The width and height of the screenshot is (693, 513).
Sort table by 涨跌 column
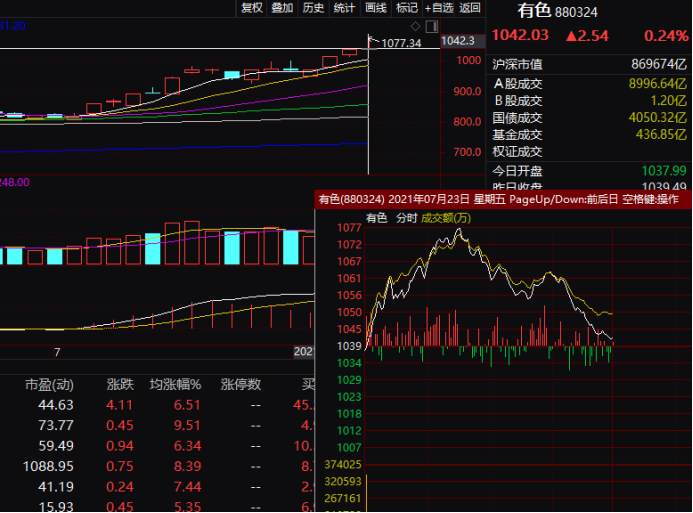pyautogui.click(x=120, y=384)
